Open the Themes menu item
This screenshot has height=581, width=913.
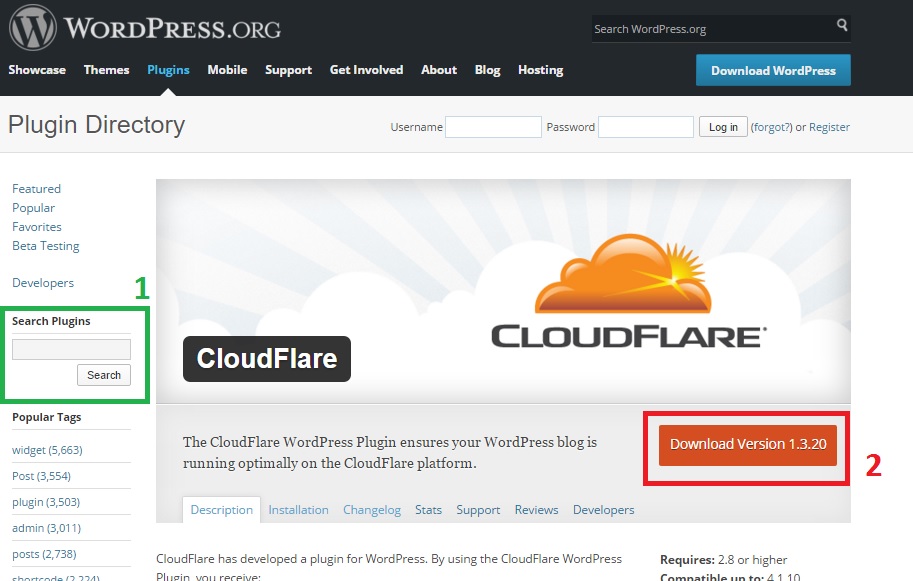click(107, 70)
